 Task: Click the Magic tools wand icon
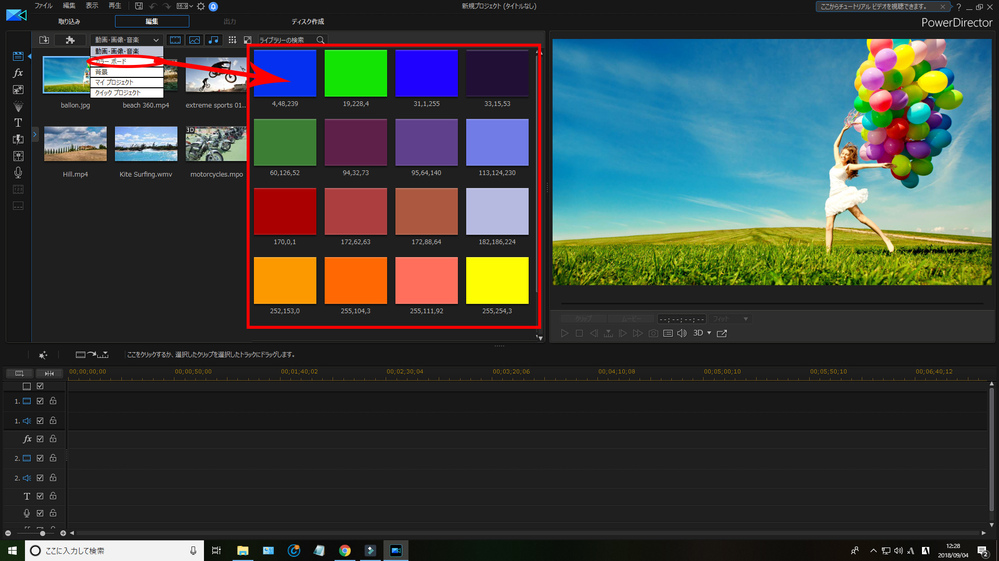(x=43, y=355)
